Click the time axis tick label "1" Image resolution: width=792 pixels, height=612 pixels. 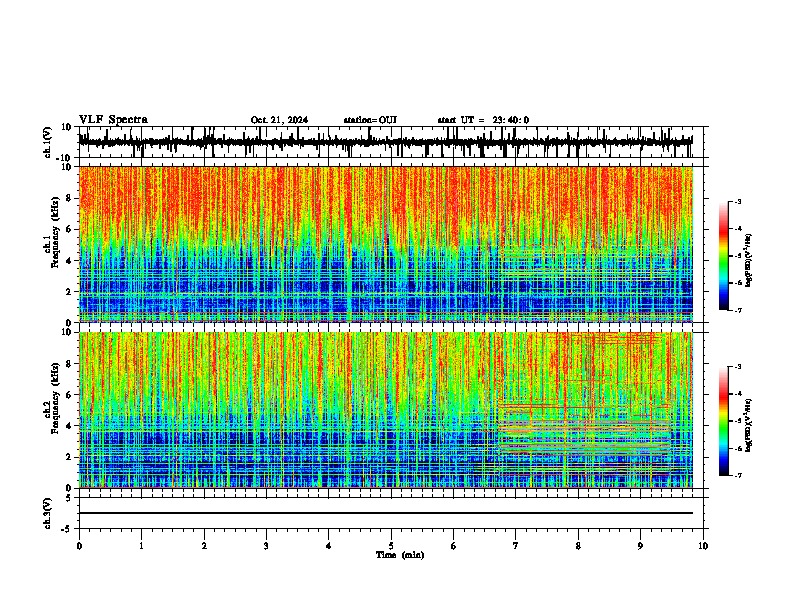point(141,546)
